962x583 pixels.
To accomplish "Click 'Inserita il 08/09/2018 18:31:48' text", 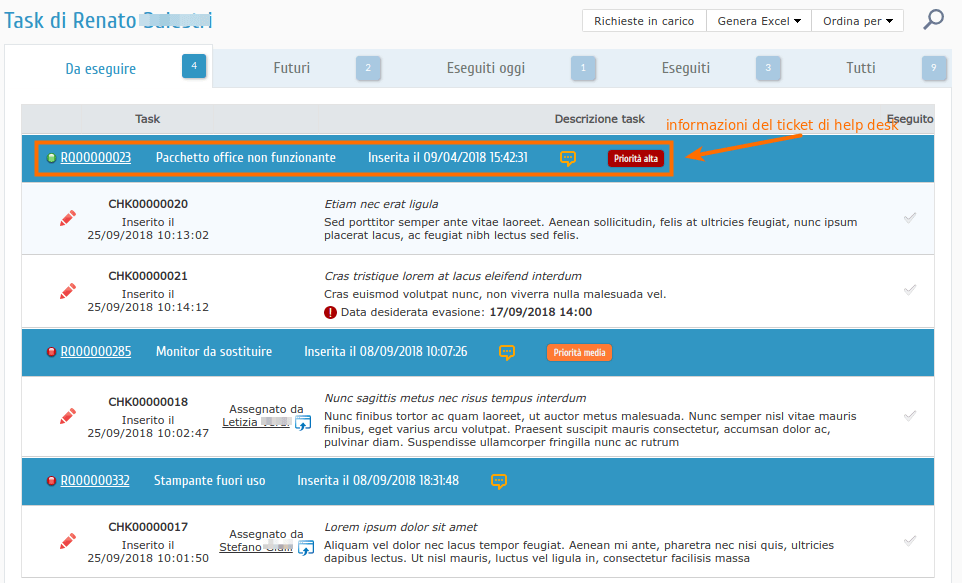I will coord(378,481).
